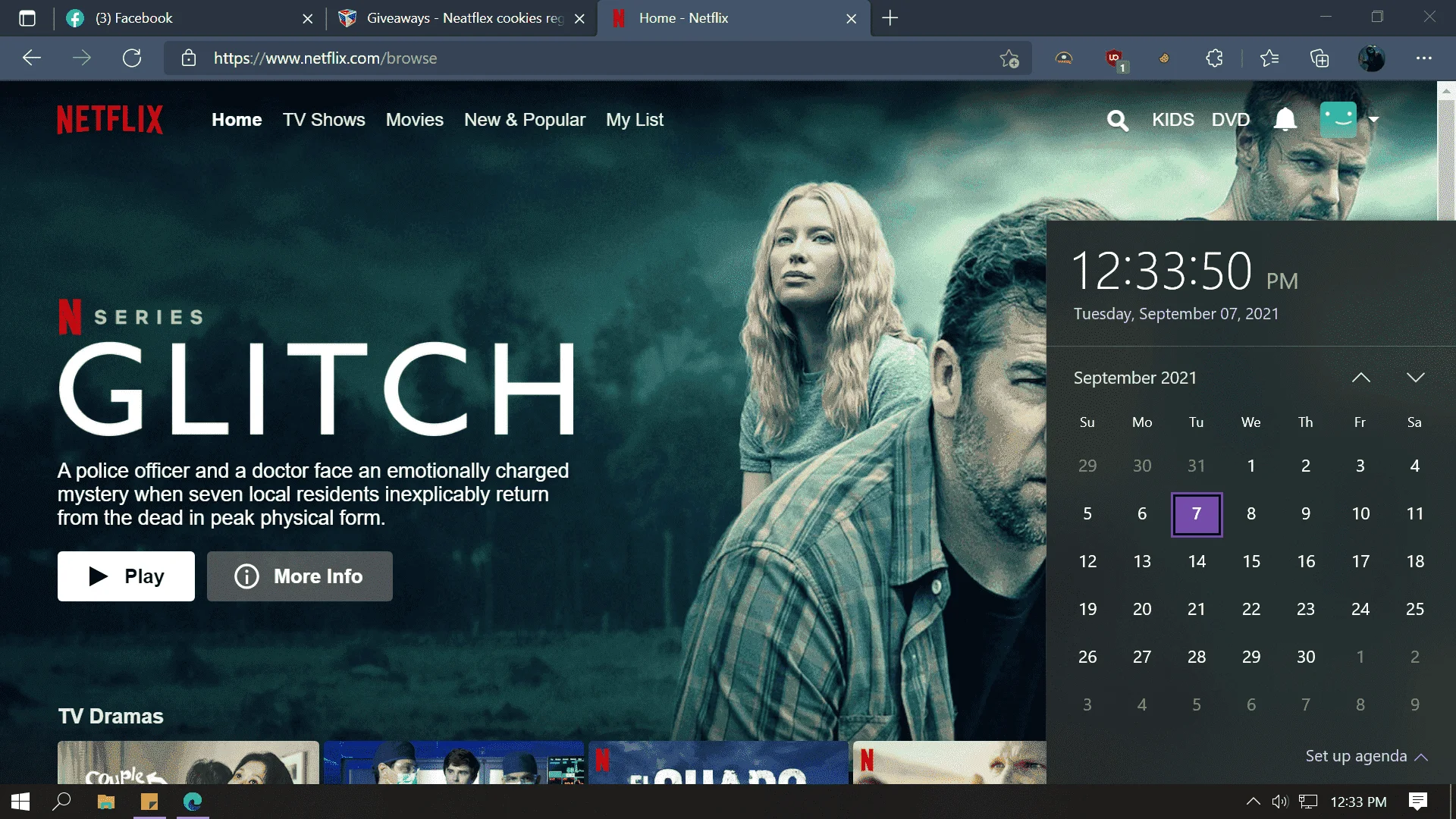Refresh the Netflix page
The height and width of the screenshot is (819, 1456).
(132, 58)
